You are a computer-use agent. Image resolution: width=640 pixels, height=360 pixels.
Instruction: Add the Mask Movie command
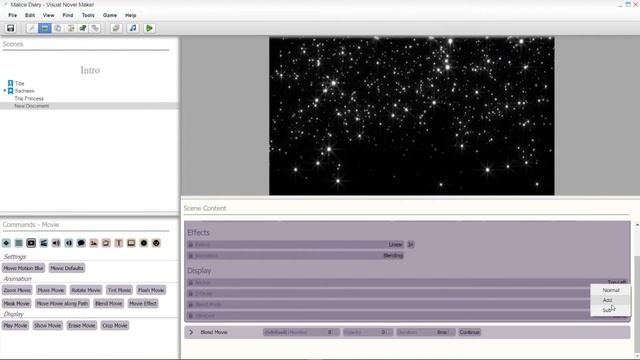(16, 304)
